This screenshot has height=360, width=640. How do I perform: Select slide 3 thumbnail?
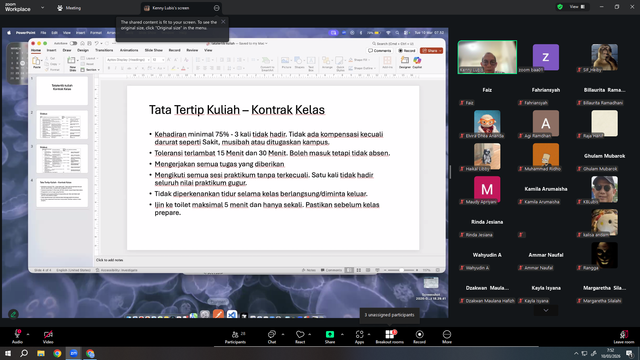pos(62,159)
